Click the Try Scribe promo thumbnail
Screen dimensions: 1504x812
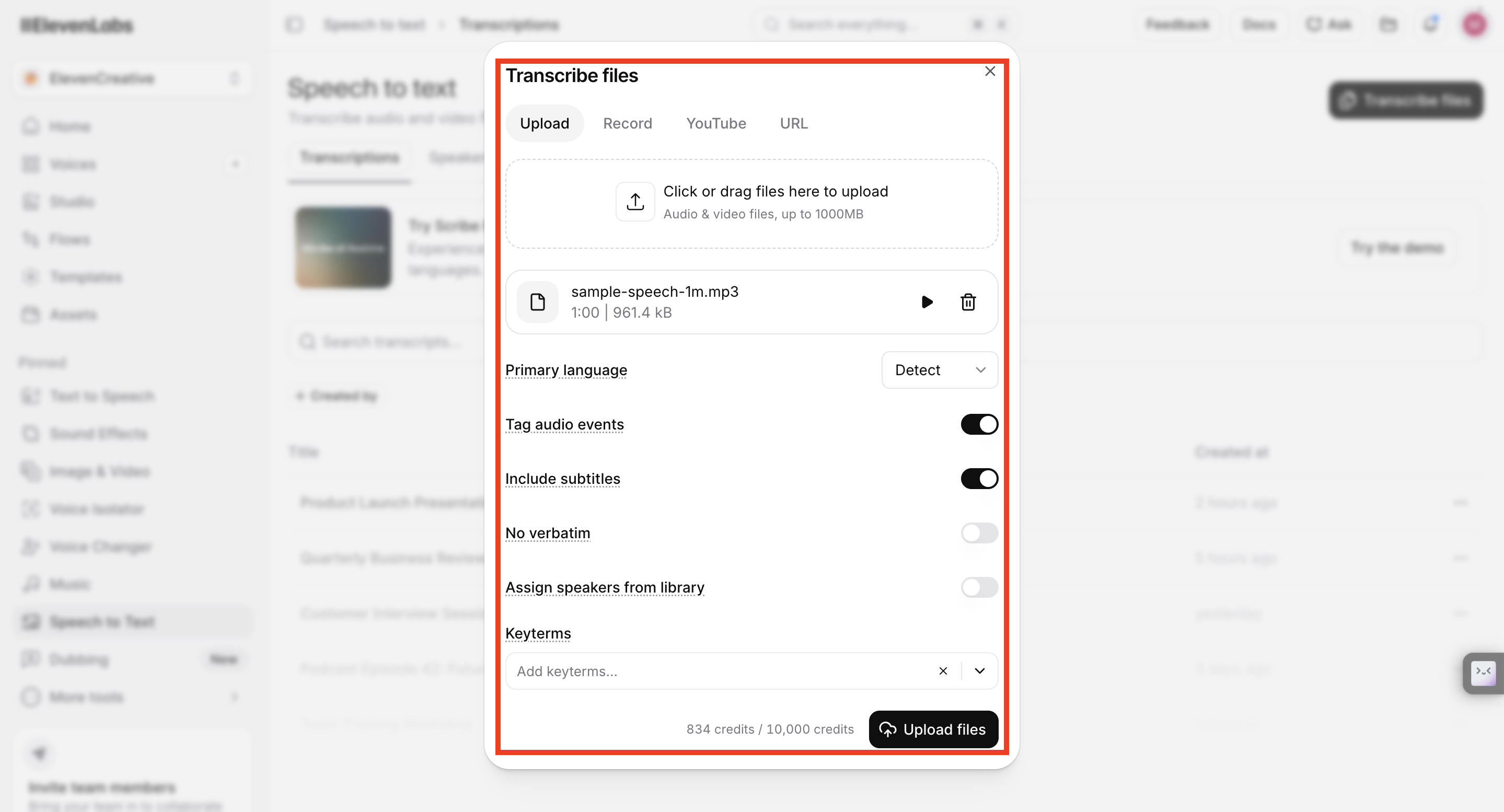343,248
